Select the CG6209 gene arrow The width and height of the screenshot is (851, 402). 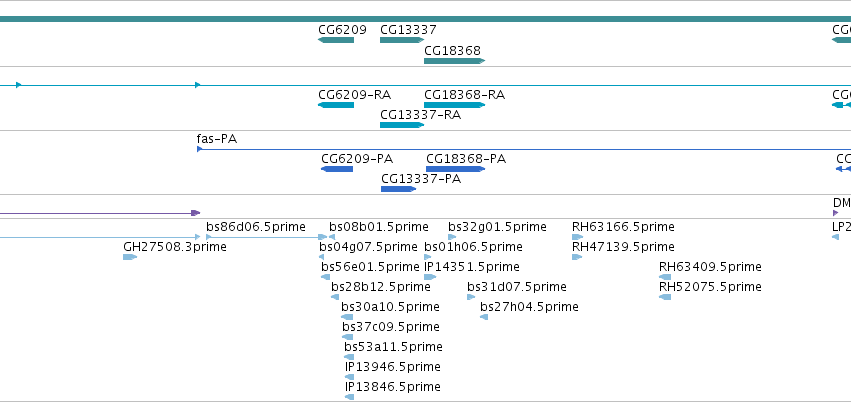pyautogui.click(x=336, y=40)
